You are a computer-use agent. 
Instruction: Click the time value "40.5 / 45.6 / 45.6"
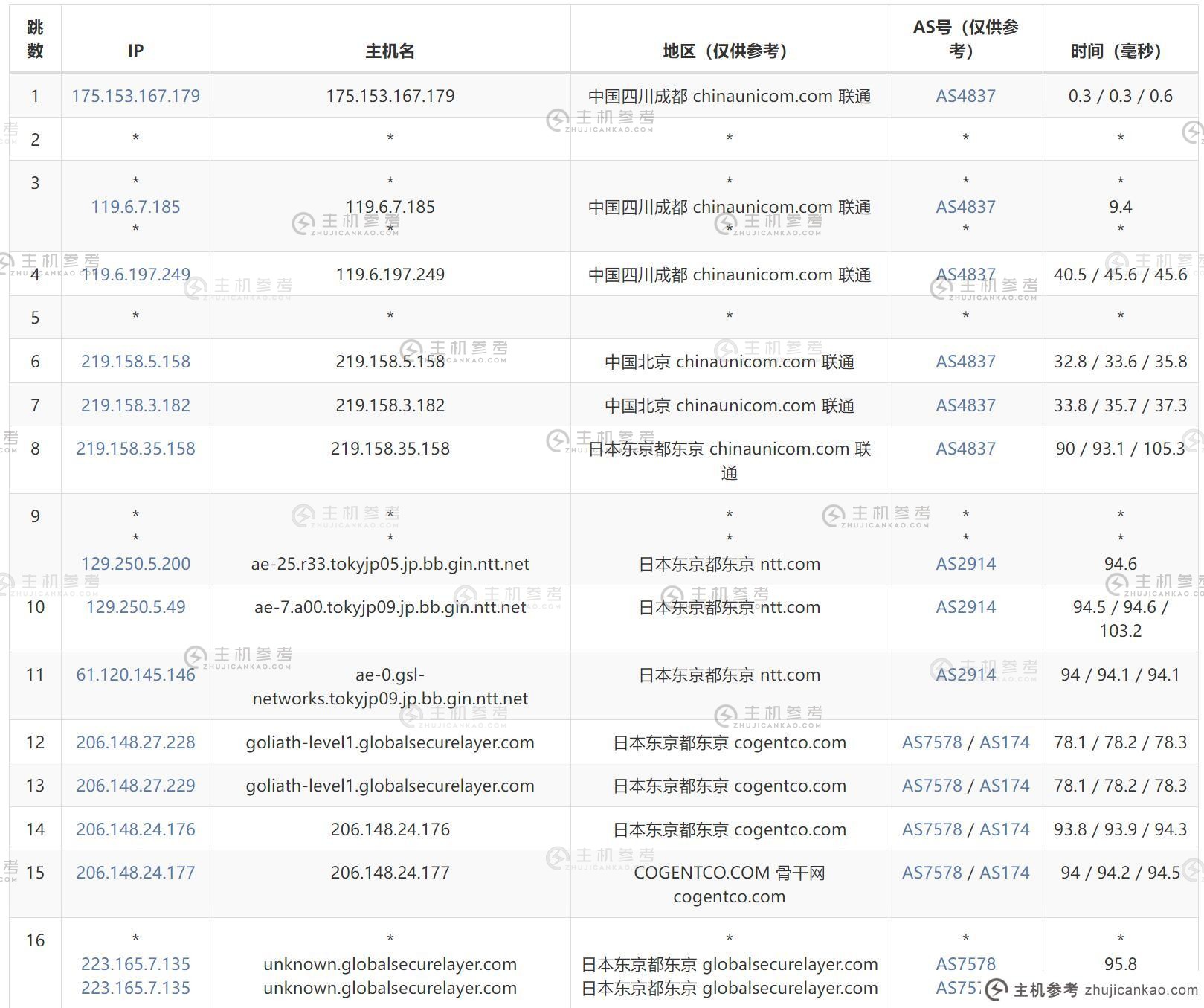(1120, 275)
